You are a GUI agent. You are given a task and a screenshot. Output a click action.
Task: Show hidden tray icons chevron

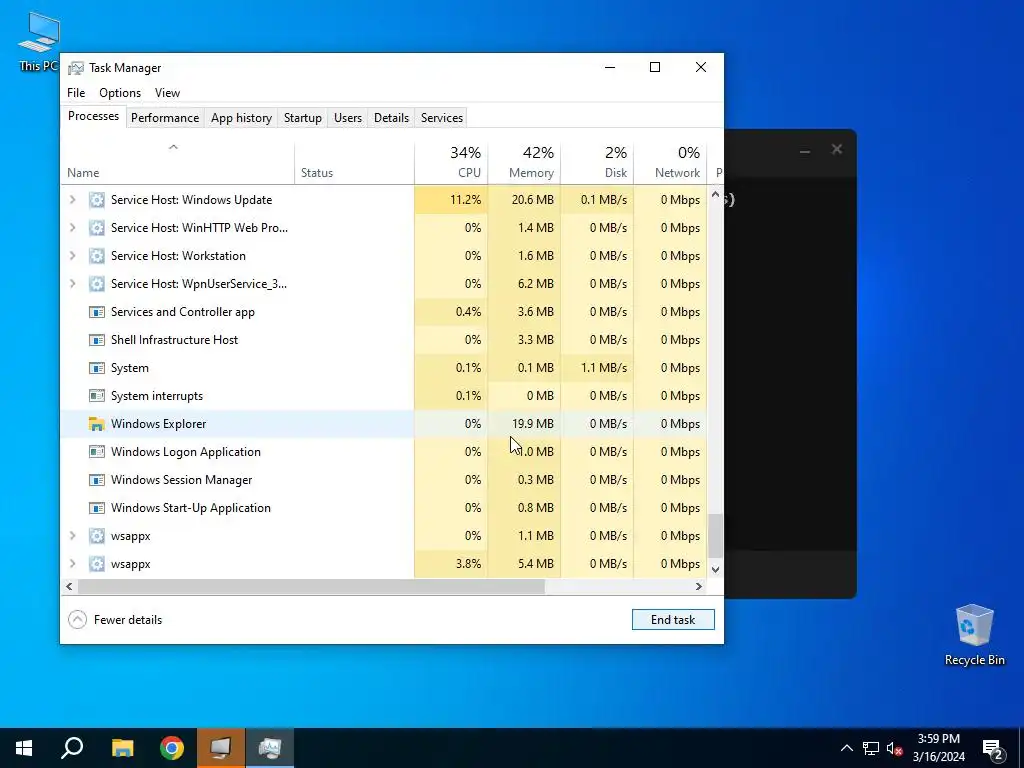[846, 748]
